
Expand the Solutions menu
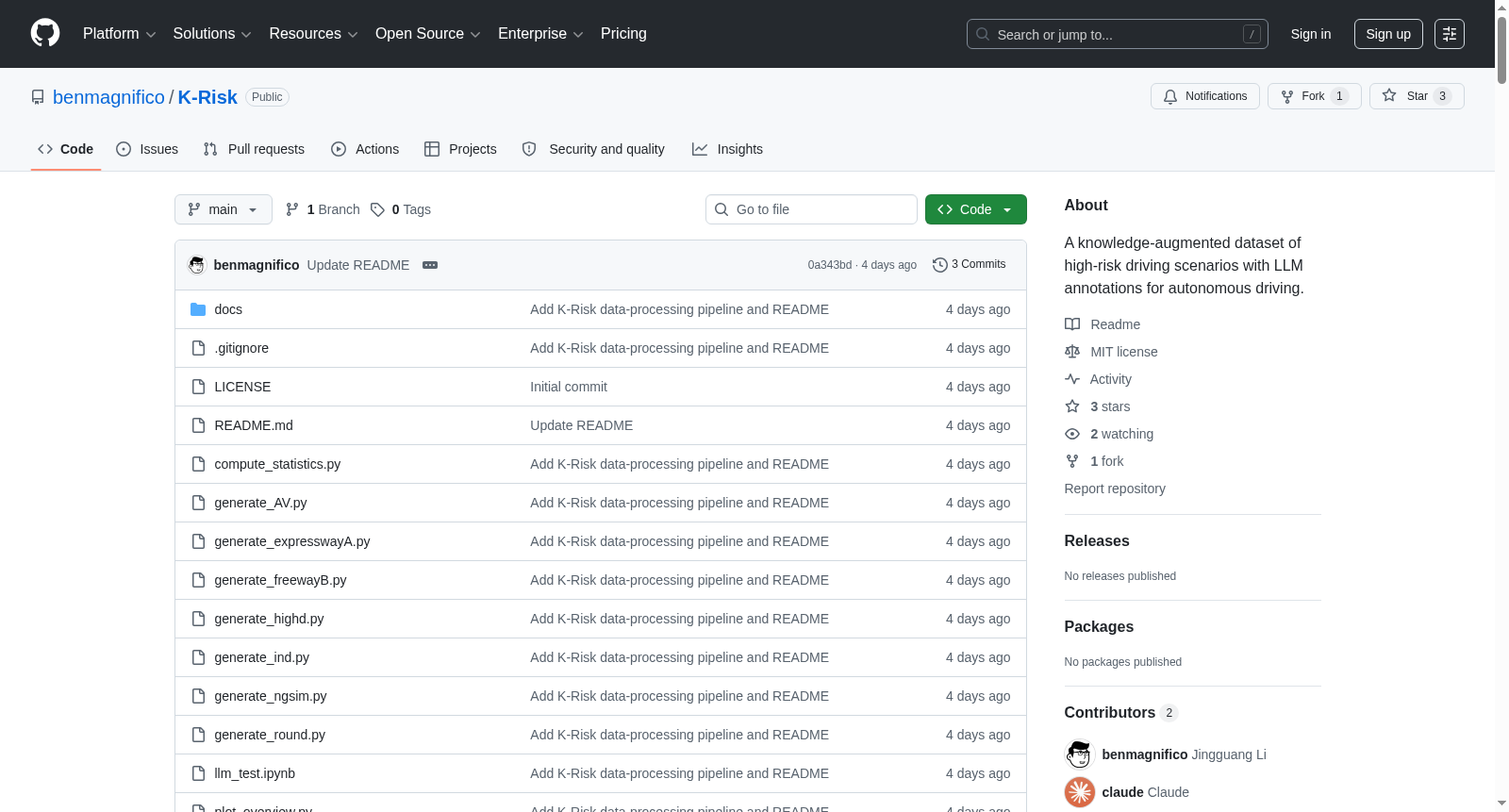click(x=212, y=34)
